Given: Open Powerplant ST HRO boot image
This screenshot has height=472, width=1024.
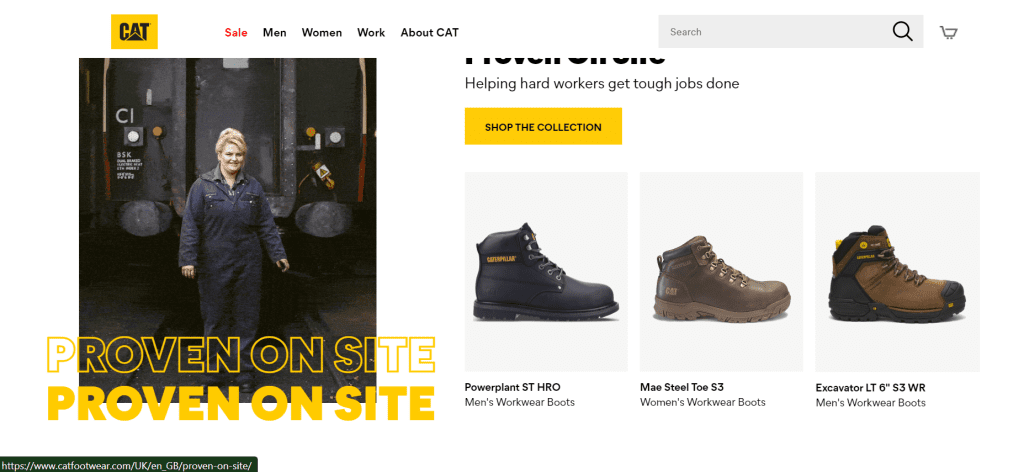Looking at the screenshot, I should click(546, 272).
